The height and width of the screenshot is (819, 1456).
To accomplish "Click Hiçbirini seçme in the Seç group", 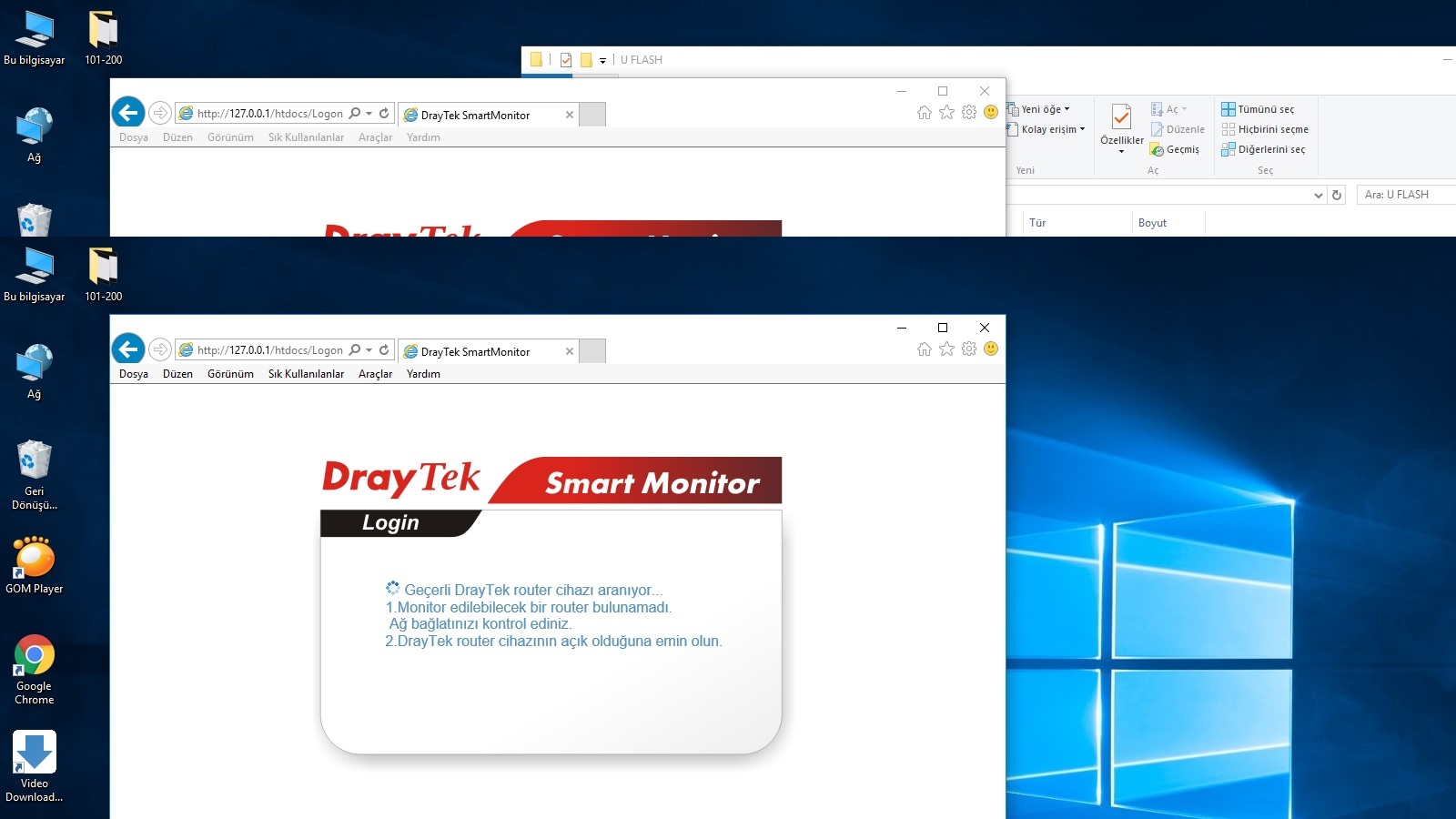I will point(1265,129).
